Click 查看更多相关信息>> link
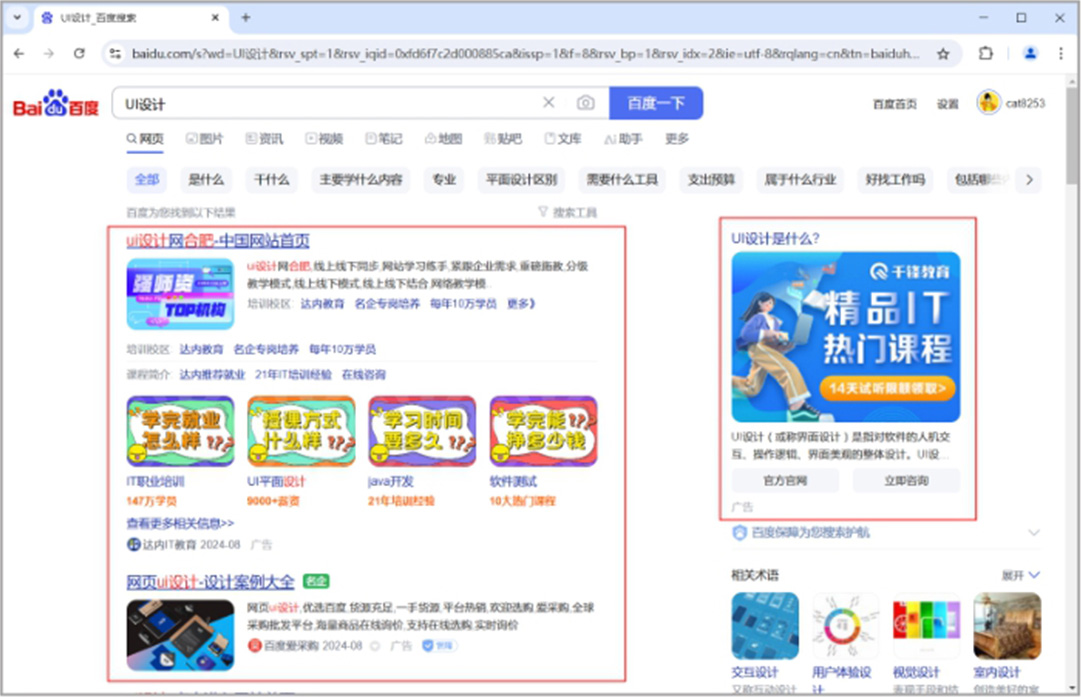The width and height of the screenshot is (1081, 697). [x=180, y=523]
